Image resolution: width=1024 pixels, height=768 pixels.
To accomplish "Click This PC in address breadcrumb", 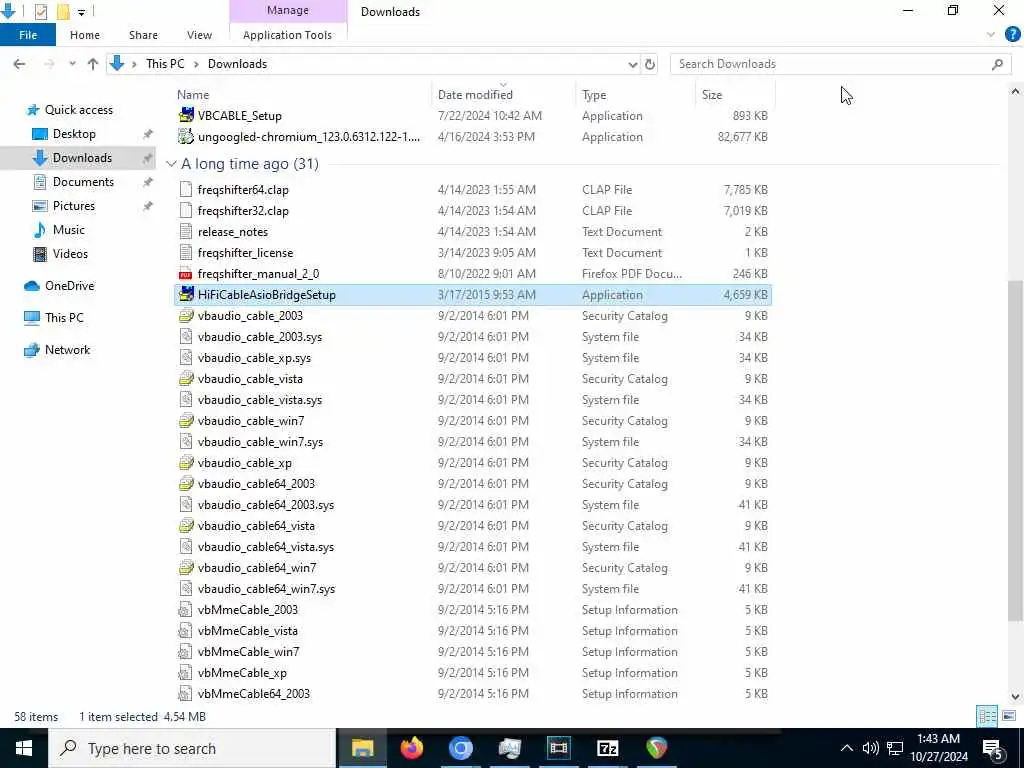I will click(x=165, y=64).
